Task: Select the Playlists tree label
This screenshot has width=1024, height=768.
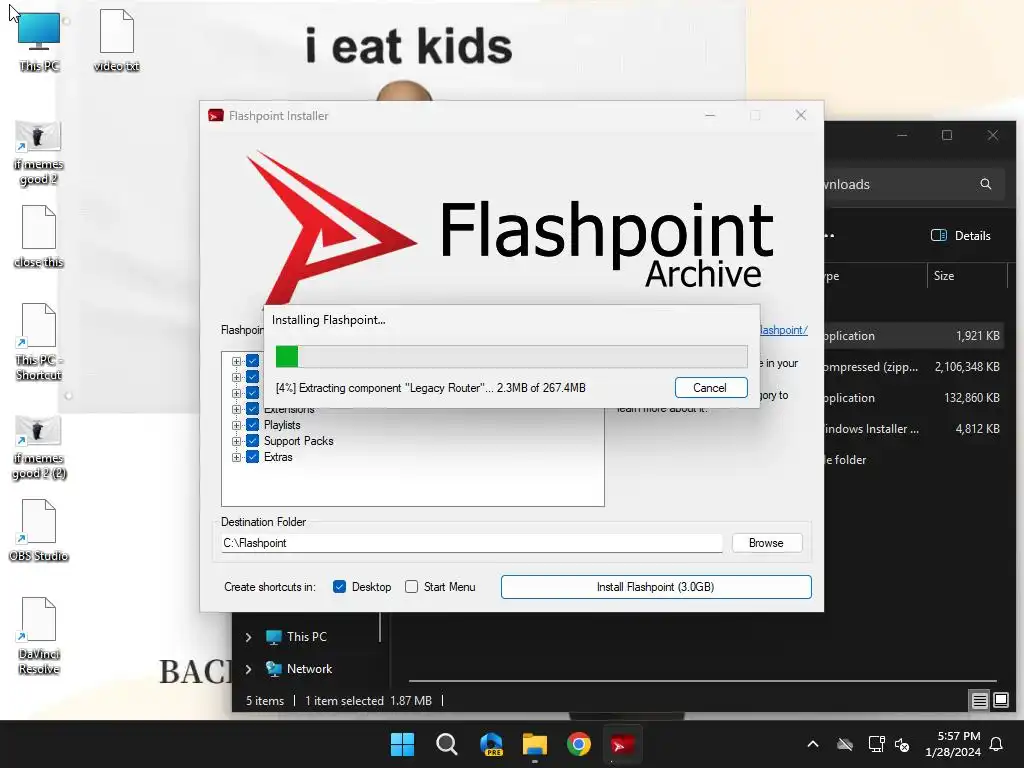Action: pyautogui.click(x=282, y=425)
